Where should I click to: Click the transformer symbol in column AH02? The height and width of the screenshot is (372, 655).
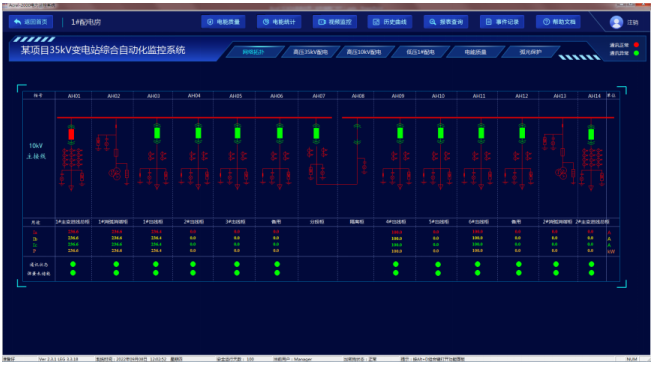point(115,174)
